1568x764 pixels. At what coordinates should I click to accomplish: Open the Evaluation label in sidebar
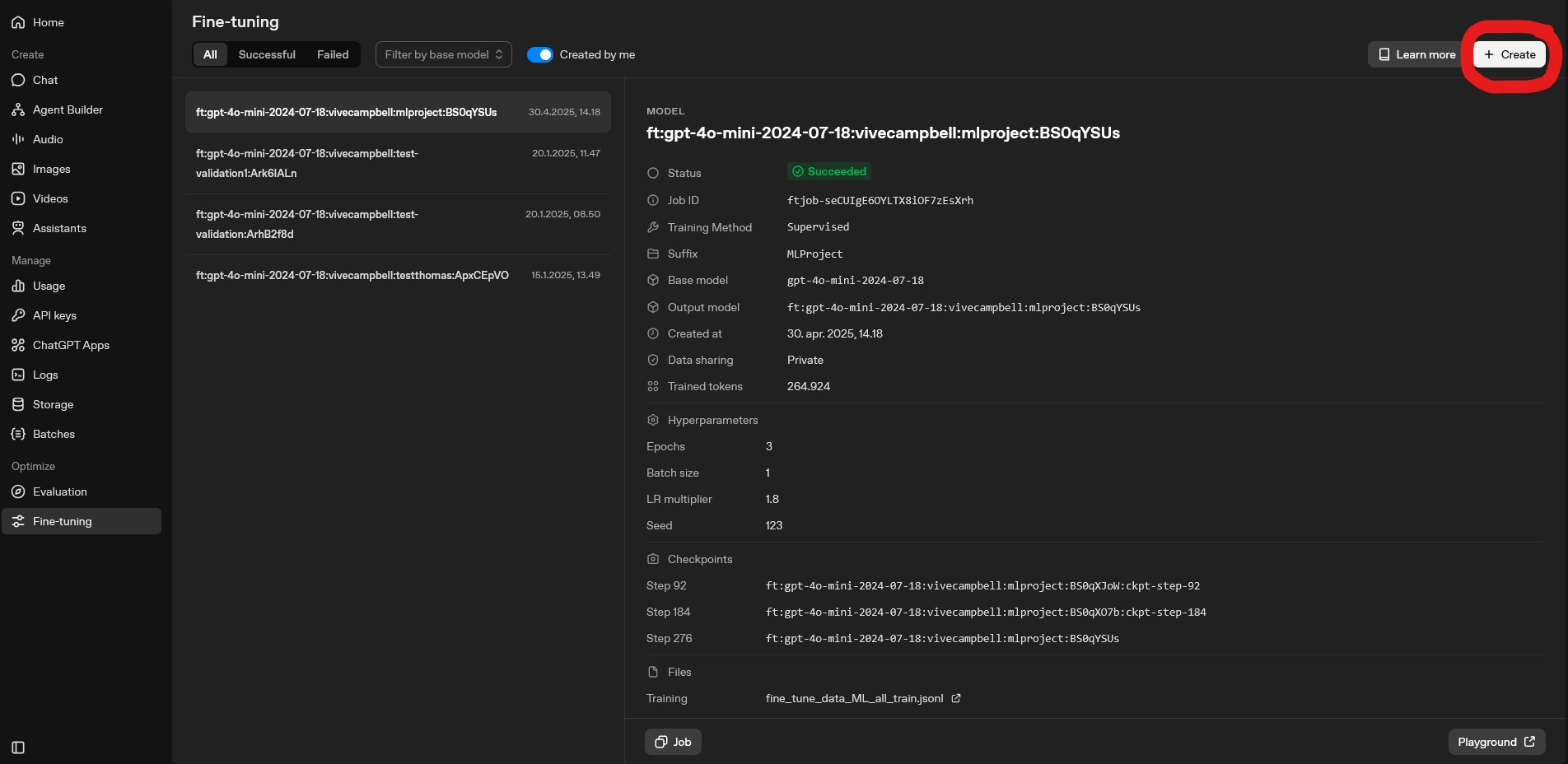[x=60, y=491]
